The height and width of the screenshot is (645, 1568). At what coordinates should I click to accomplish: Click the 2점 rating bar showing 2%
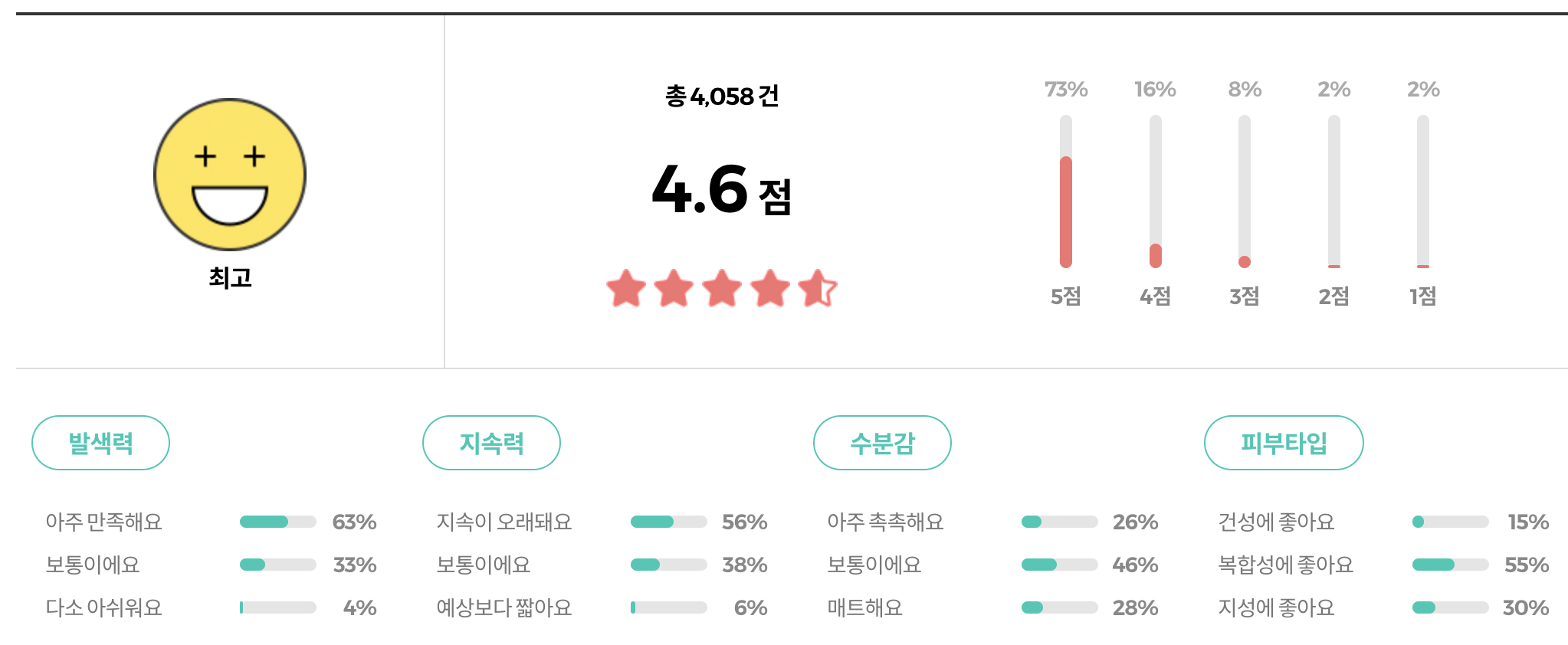point(1333,192)
